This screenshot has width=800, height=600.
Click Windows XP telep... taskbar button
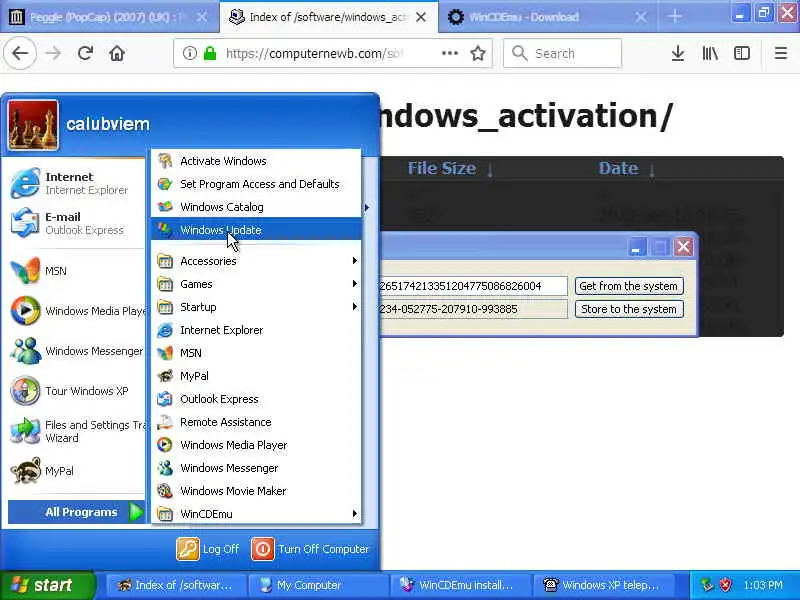(x=605, y=585)
